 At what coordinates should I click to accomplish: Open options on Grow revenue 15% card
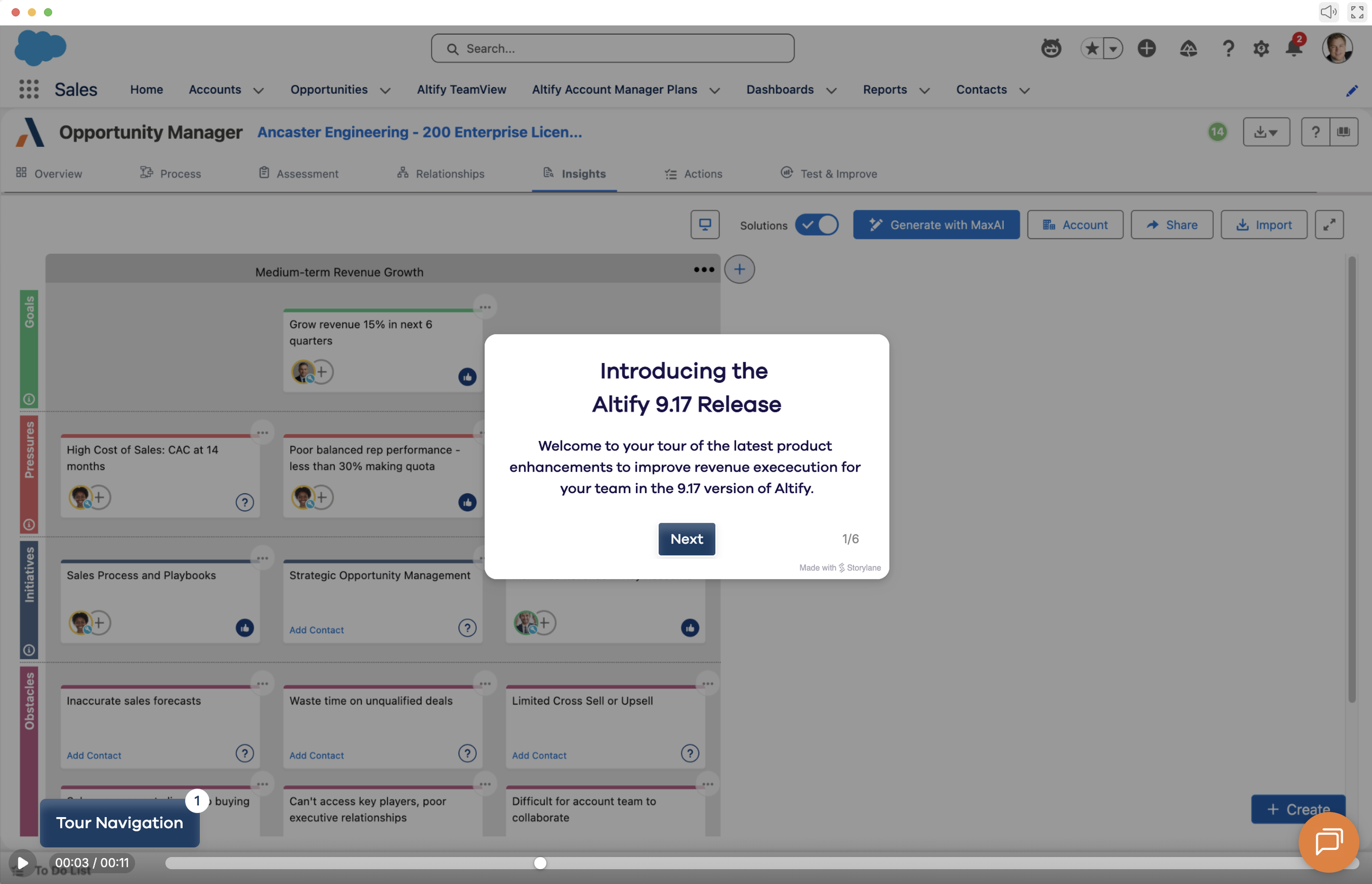[485, 307]
